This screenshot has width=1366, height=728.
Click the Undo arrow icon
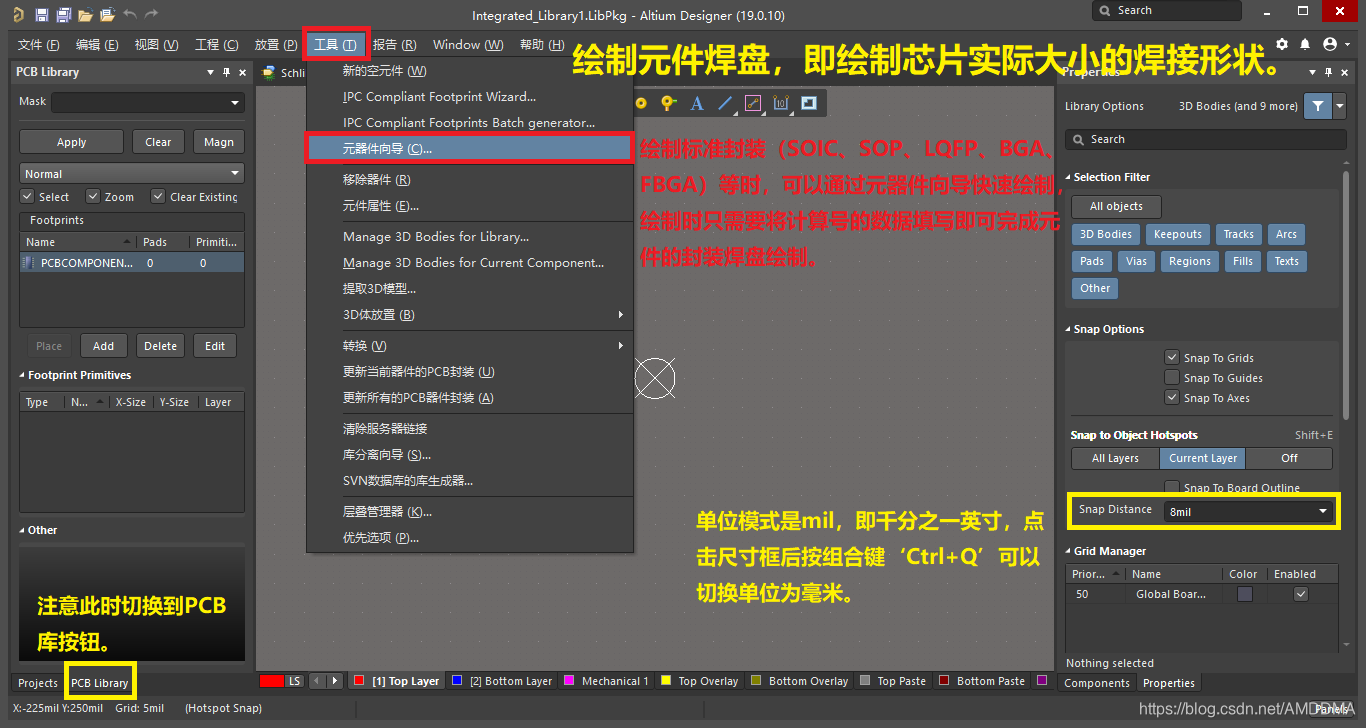coord(130,15)
